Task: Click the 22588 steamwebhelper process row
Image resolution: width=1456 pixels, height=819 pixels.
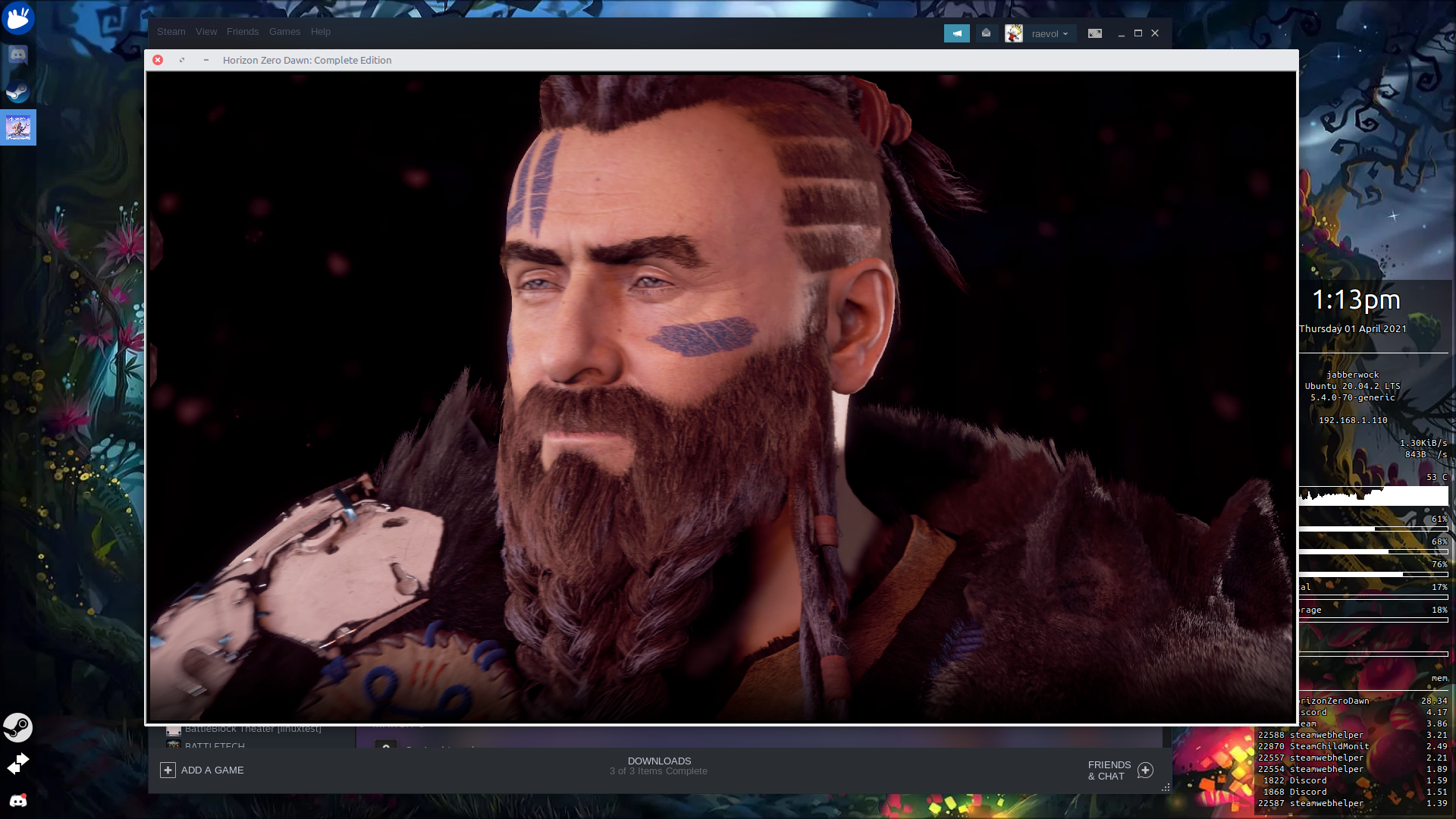Action: coord(1352,735)
